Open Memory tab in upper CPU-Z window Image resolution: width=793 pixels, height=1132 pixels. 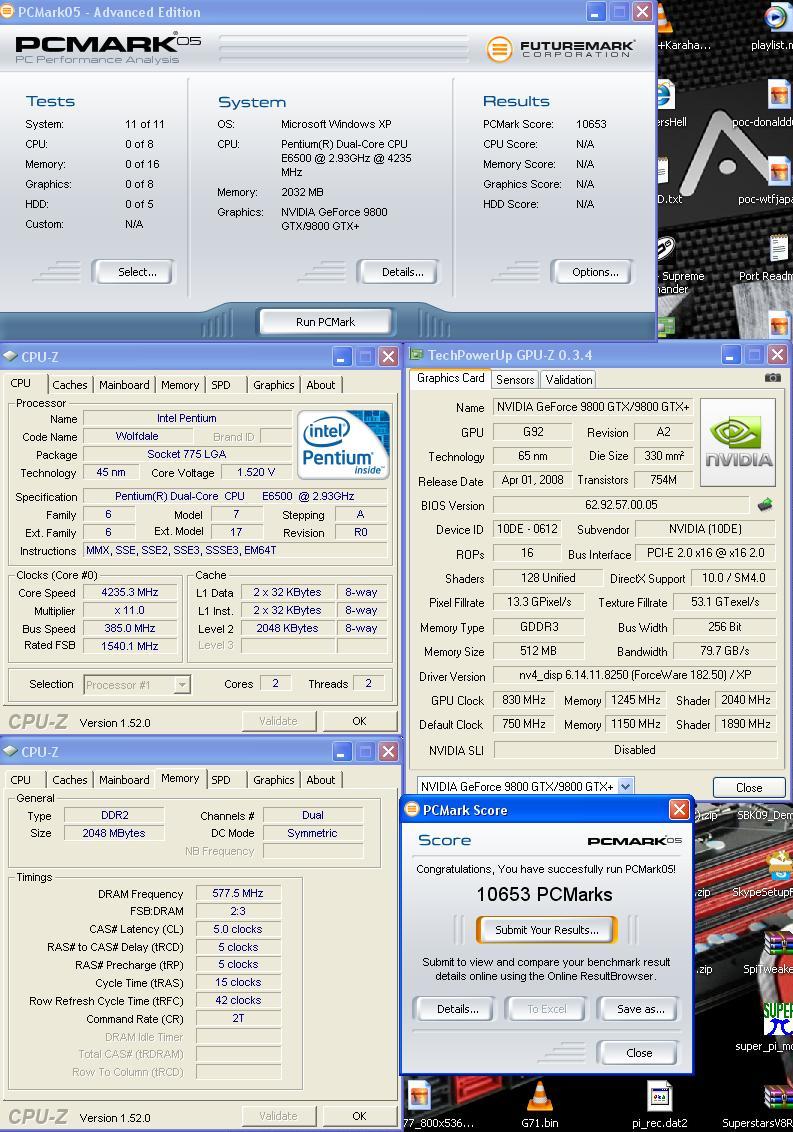[180, 385]
